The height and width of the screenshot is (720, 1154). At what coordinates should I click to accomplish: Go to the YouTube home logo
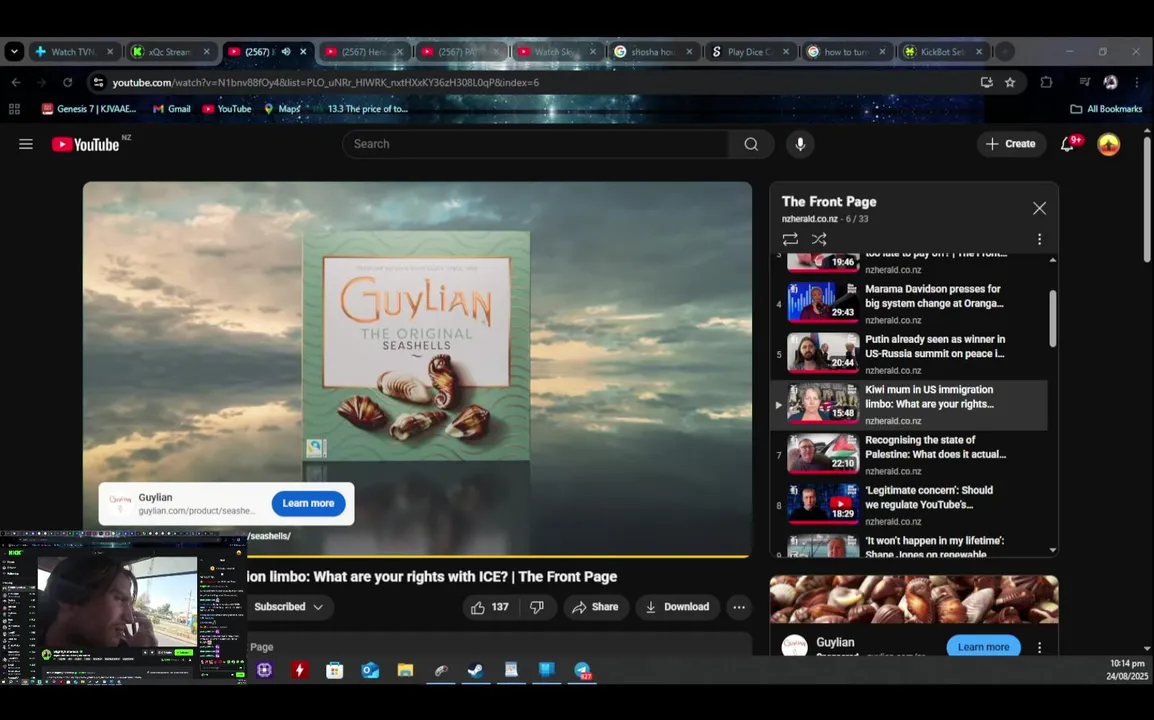tap(85, 144)
